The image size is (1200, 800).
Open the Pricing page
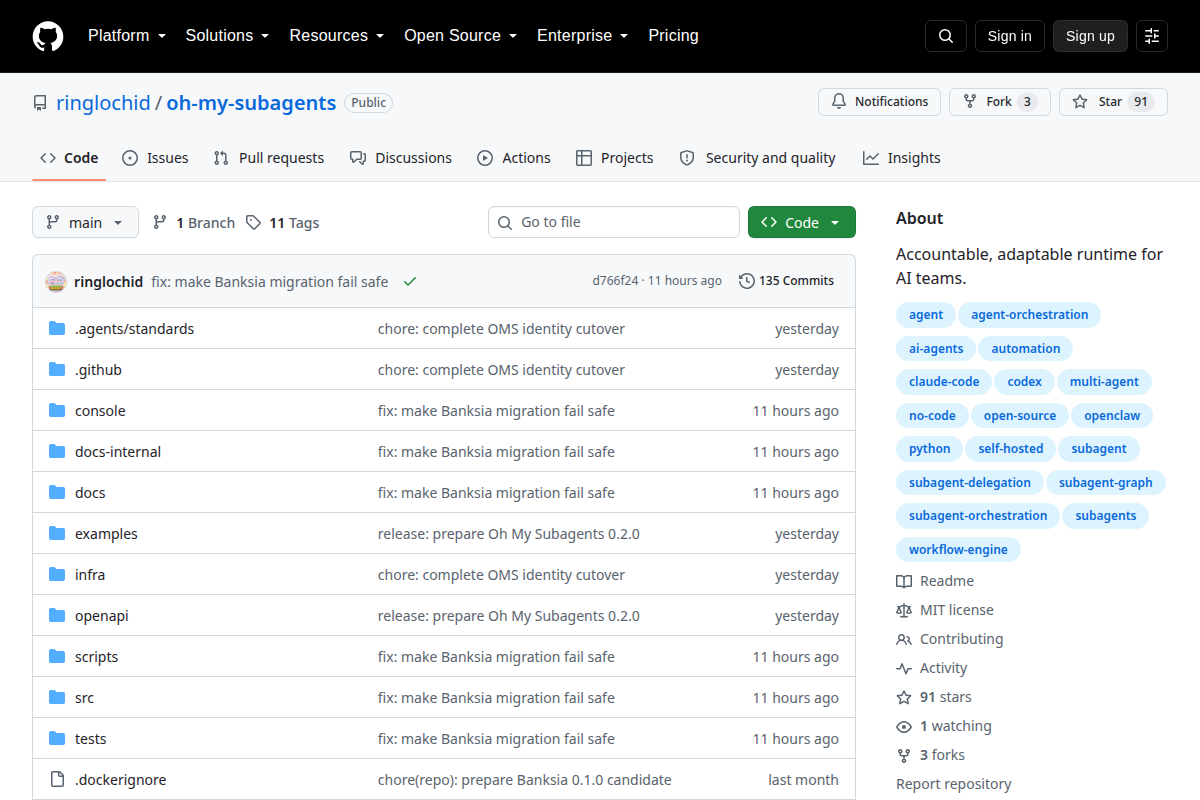(x=673, y=36)
